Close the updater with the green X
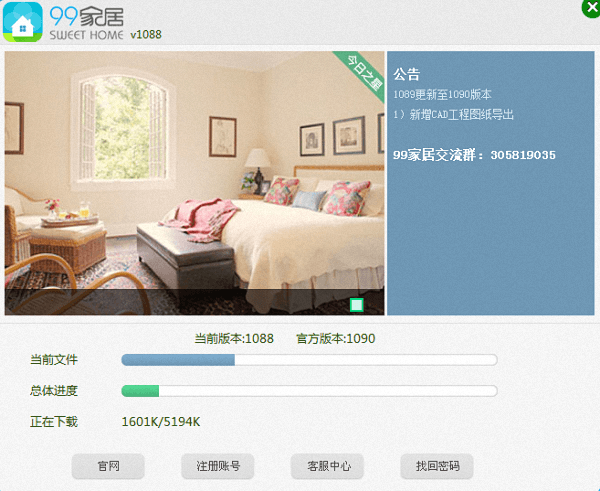This screenshot has width=600, height=491. (591, 8)
